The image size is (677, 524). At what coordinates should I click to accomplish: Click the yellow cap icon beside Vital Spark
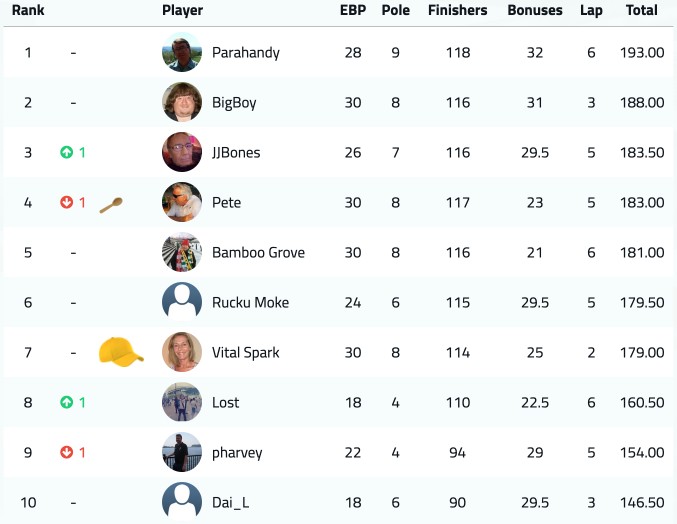coord(121,352)
